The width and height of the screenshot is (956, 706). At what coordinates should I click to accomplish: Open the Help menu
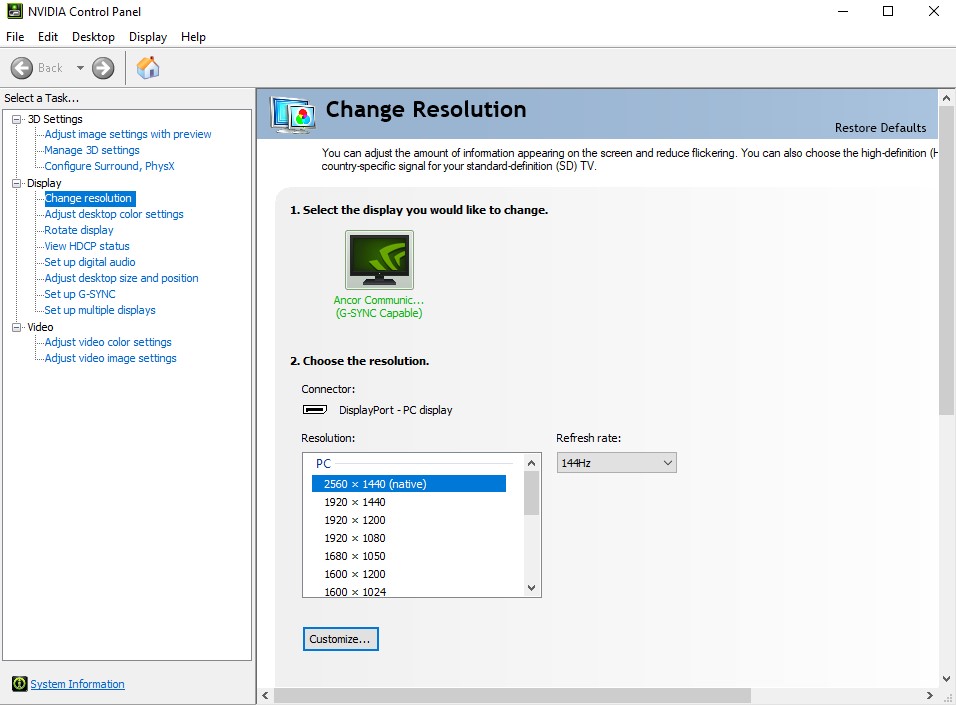pos(193,37)
